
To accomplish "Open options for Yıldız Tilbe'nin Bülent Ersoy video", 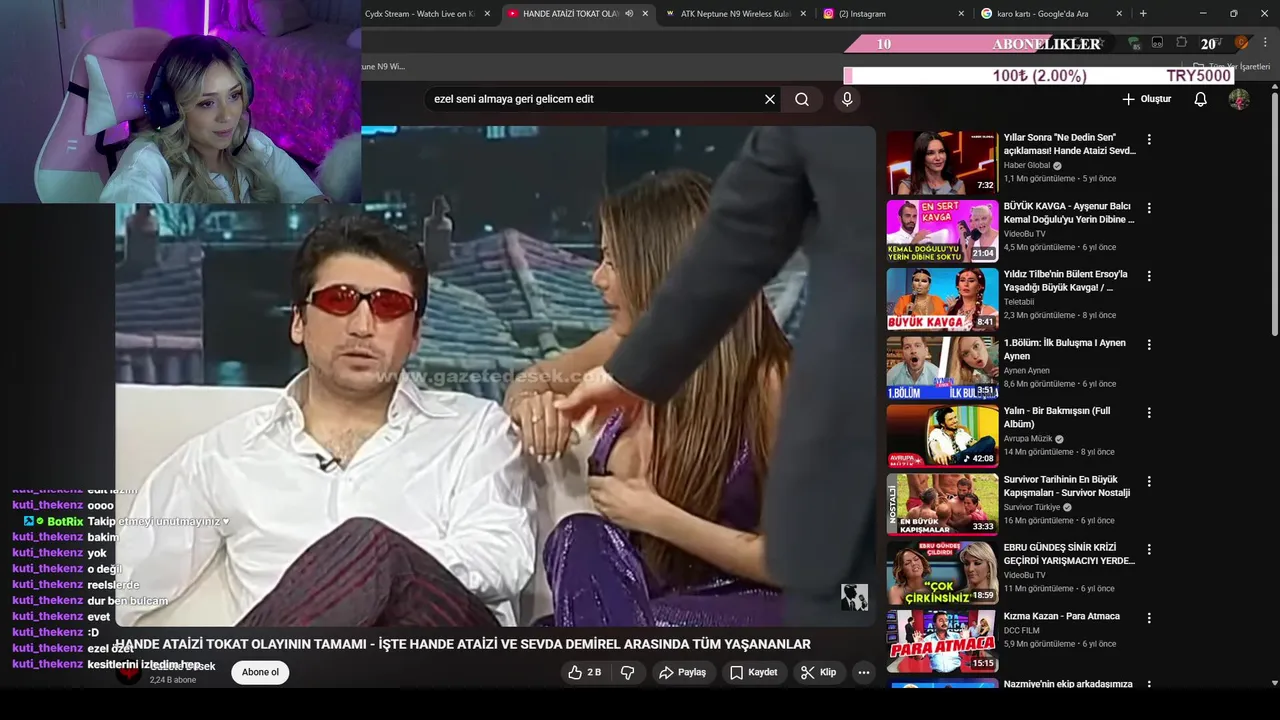I will click(1149, 276).
